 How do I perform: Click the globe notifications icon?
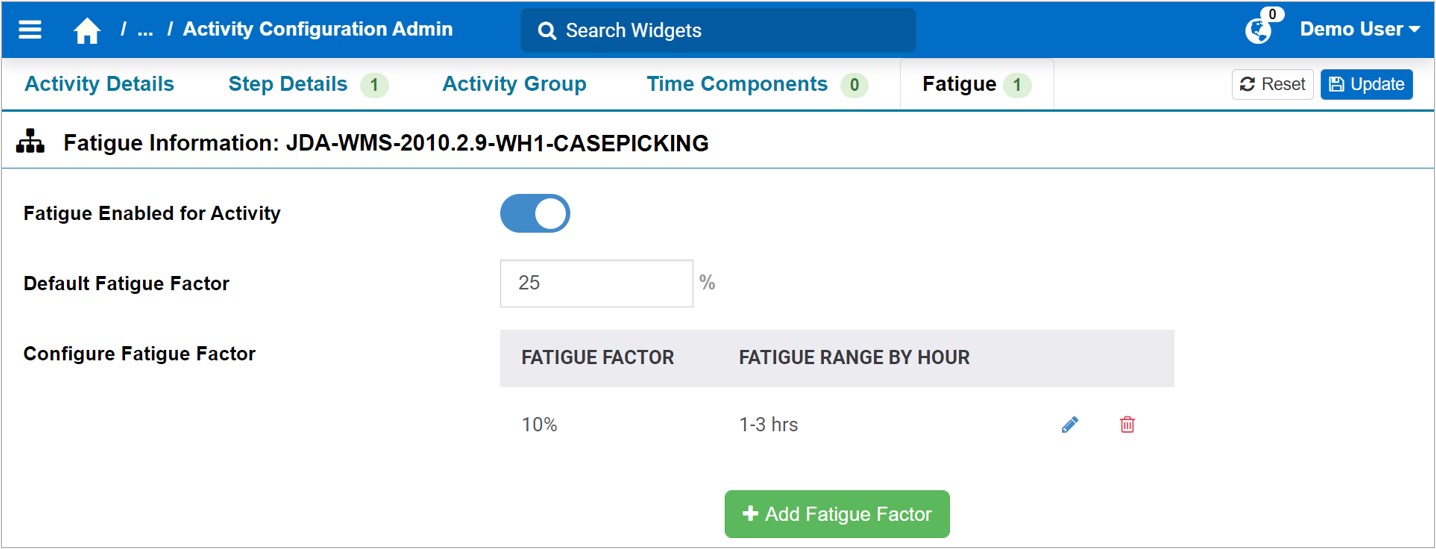point(1258,31)
